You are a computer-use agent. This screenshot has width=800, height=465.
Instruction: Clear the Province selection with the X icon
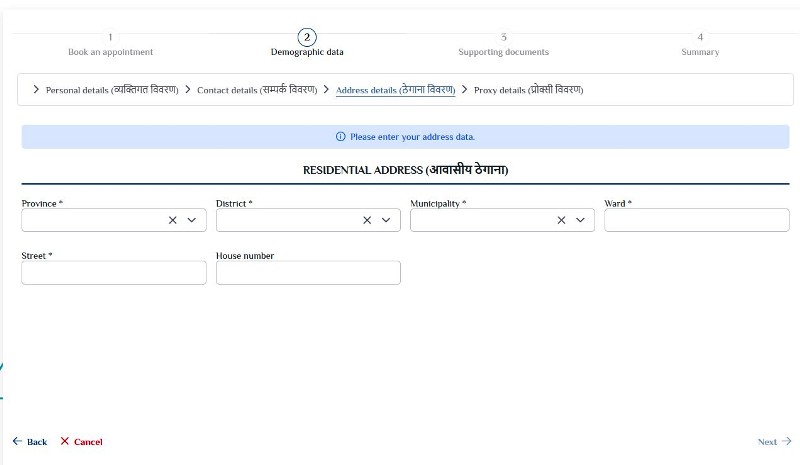(172, 220)
